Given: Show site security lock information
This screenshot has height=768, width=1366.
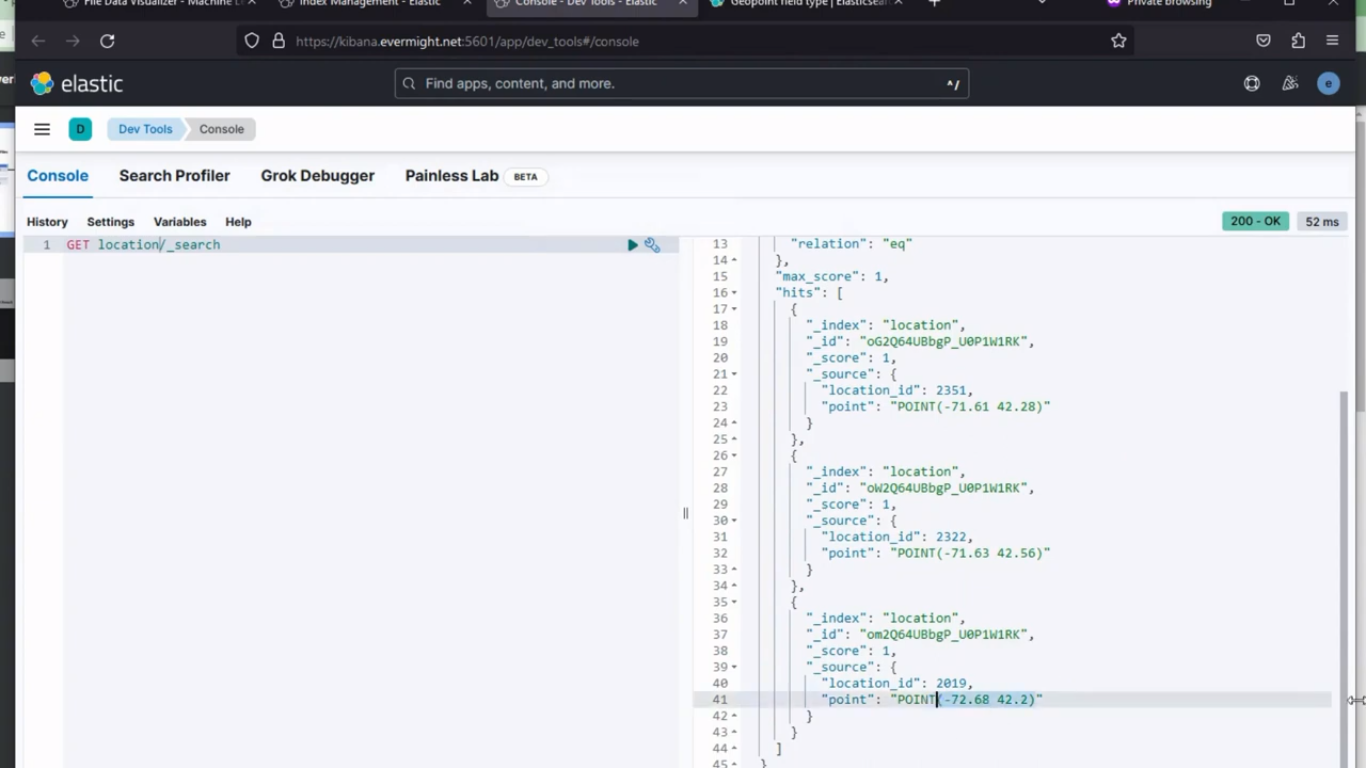Looking at the screenshot, I should click(278, 41).
